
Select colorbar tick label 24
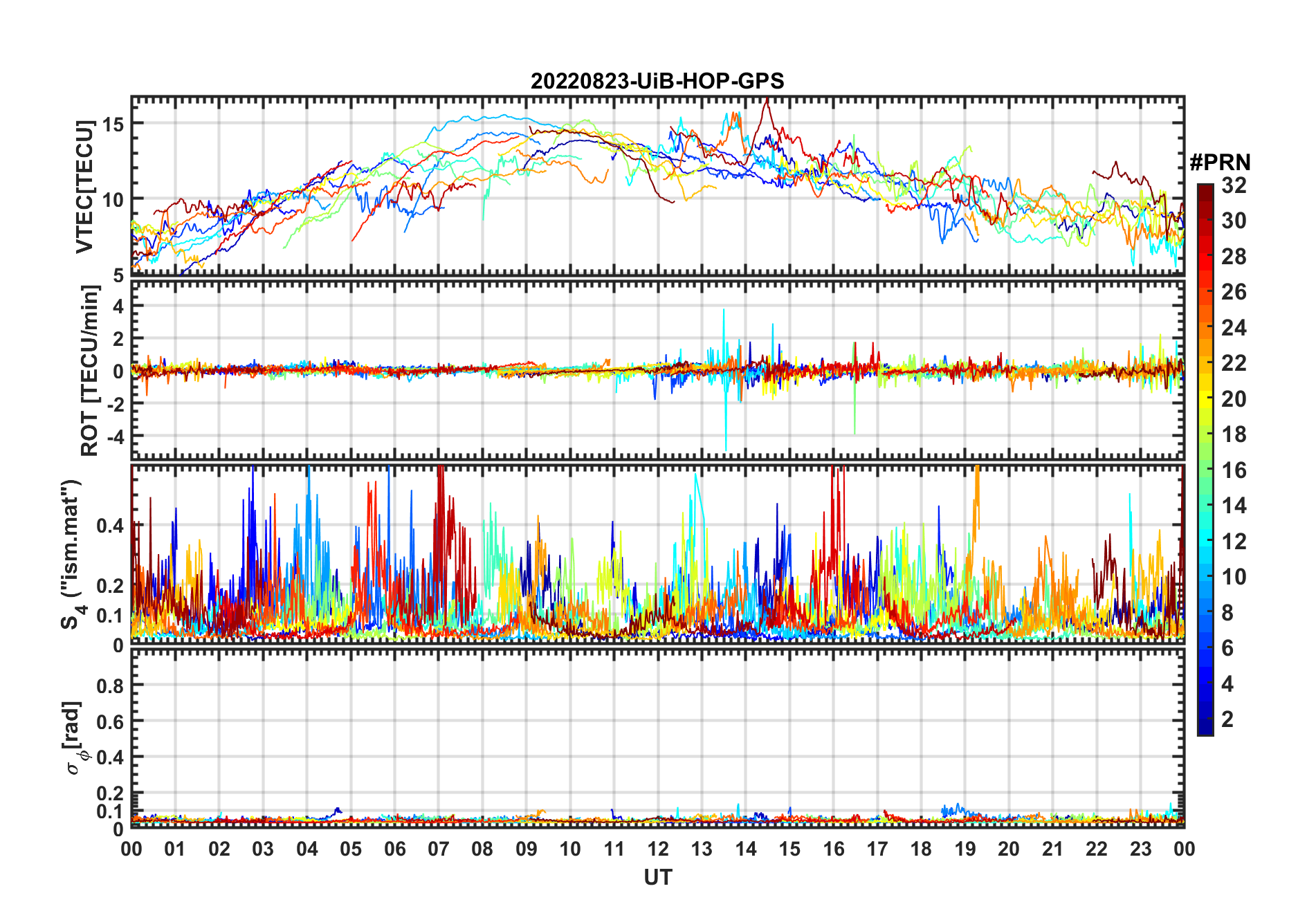[x=1234, y=328]
